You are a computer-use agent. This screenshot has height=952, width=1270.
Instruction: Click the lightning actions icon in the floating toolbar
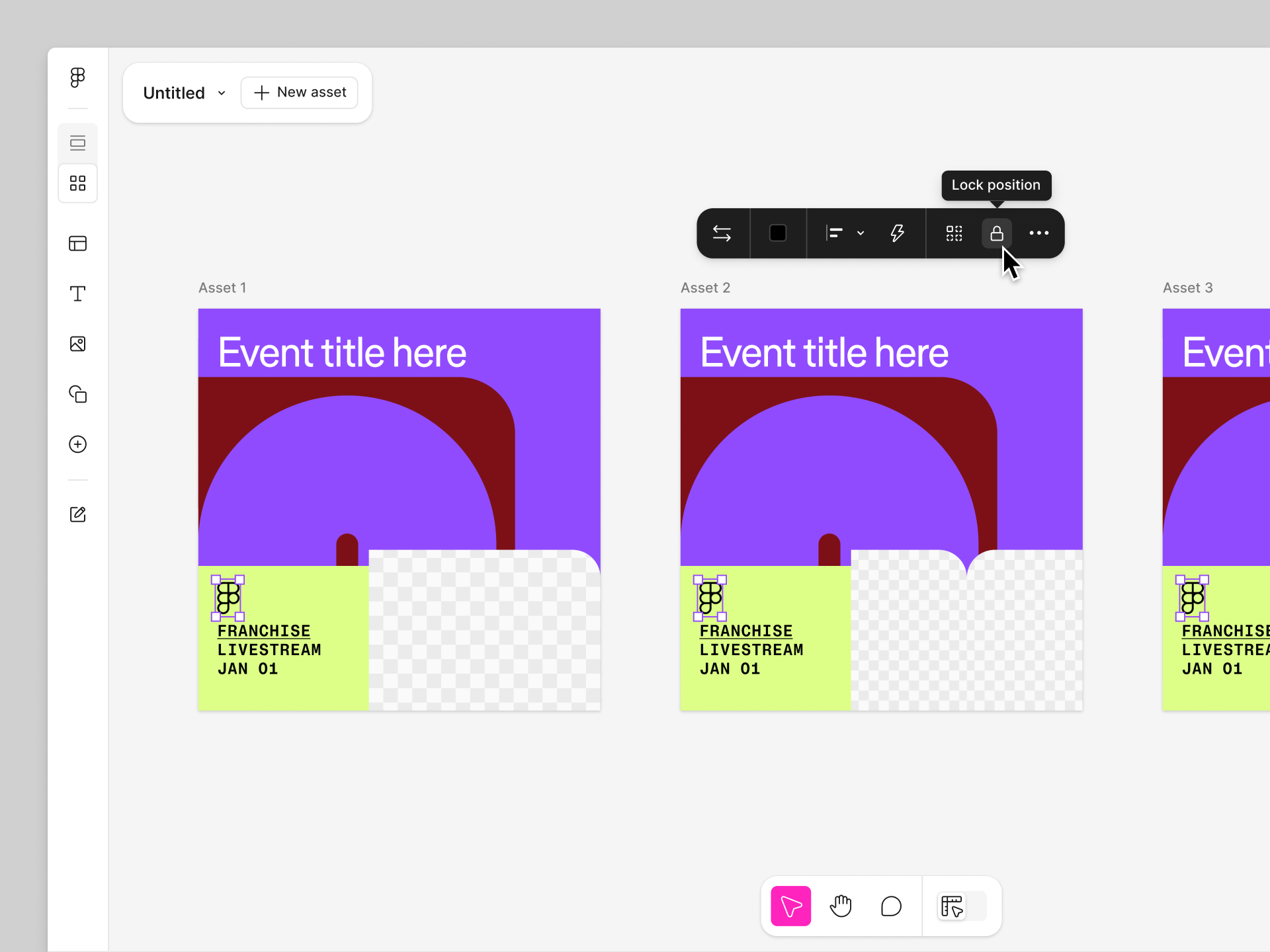point(898,233)
